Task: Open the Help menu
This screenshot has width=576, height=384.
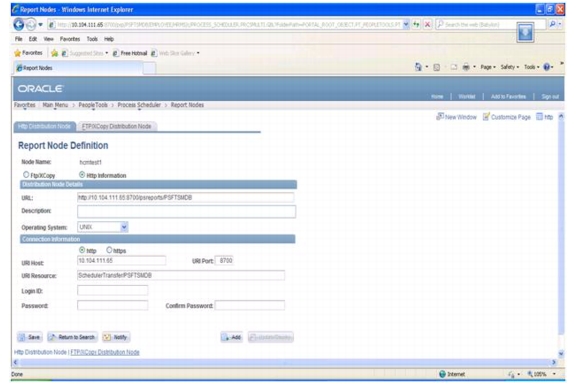Action: point(109,39)
